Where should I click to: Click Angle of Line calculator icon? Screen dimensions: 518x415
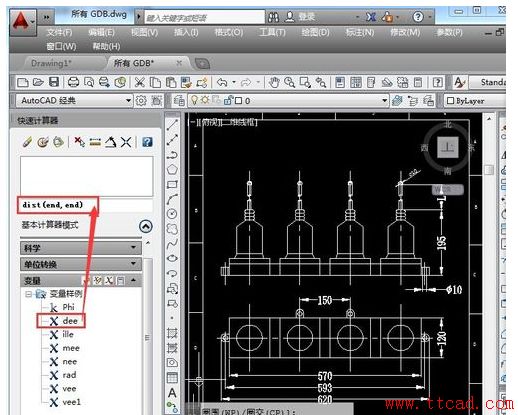[x=111, y=142]
